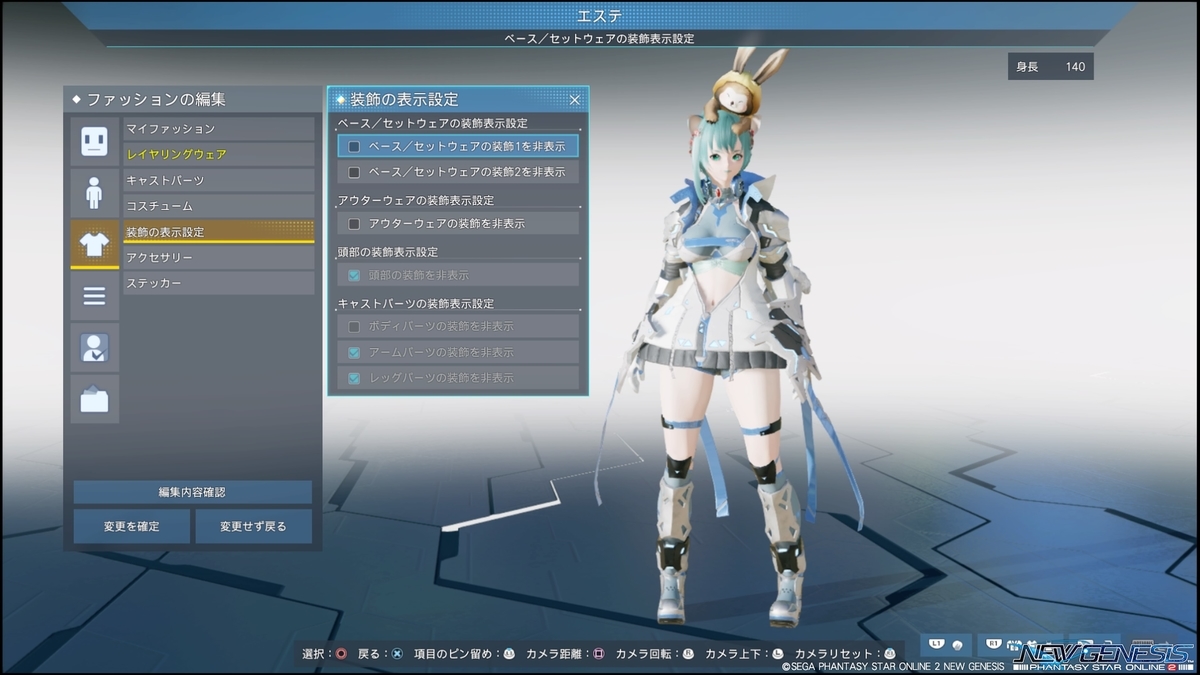Open the box-shaped category icon at sidebar bottom

point(94,399)
